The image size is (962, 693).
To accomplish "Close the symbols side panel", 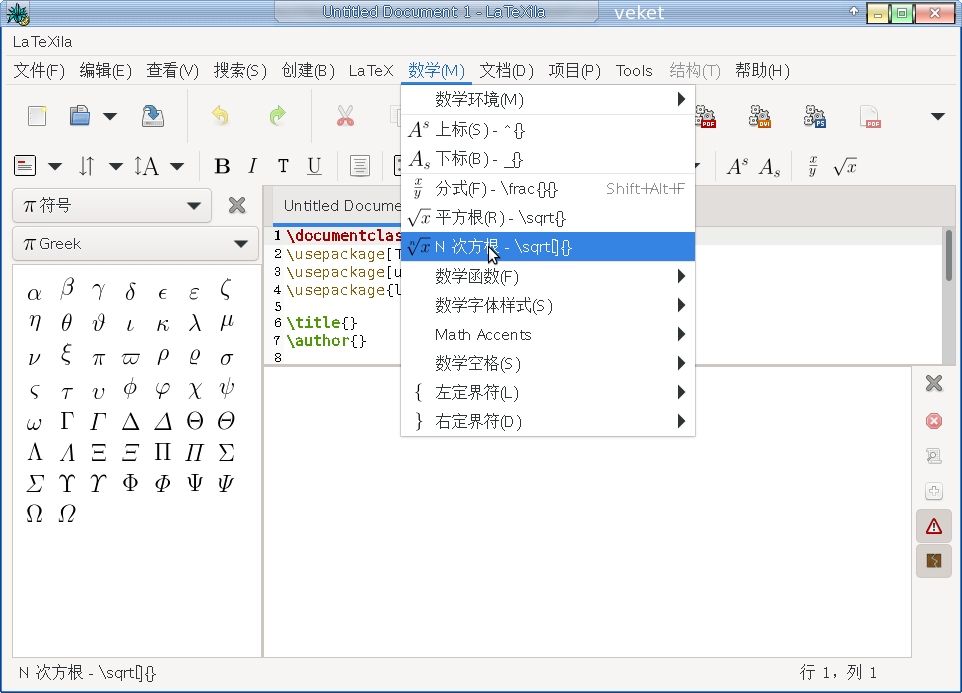I will pyautogui.click(x=237, y=205).
